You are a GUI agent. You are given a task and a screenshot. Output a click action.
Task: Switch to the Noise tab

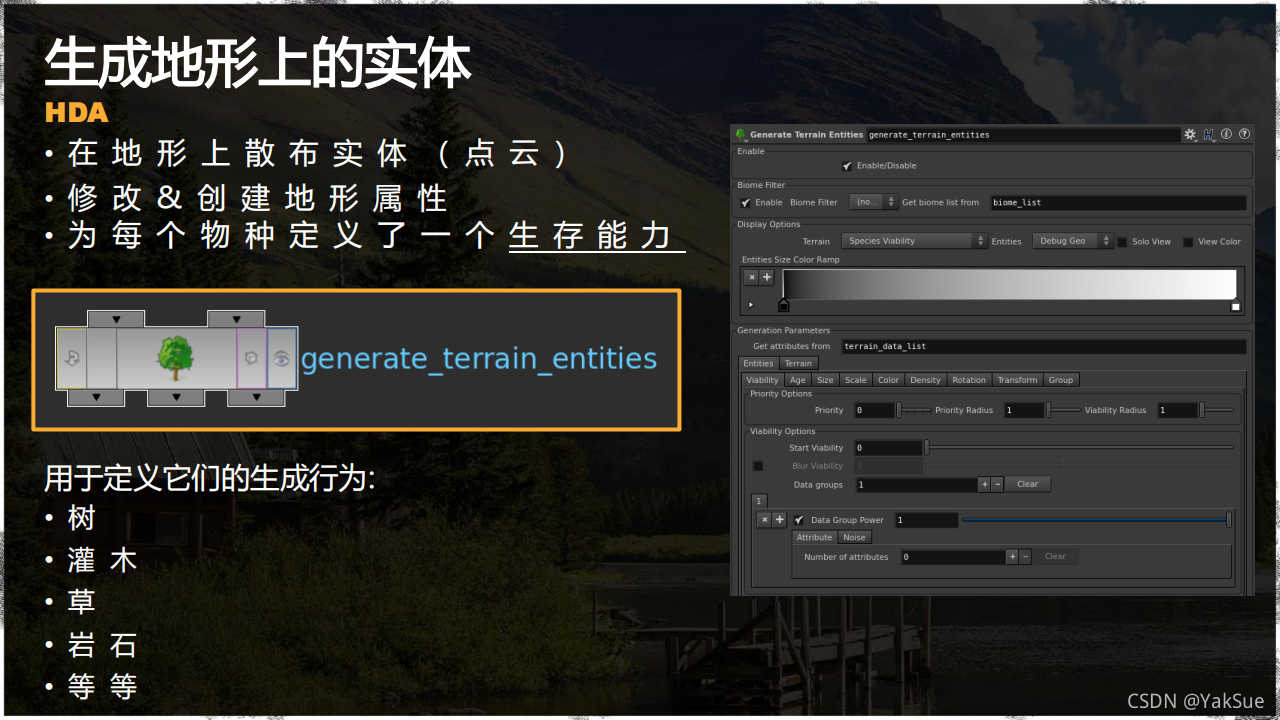click(854, 538)
